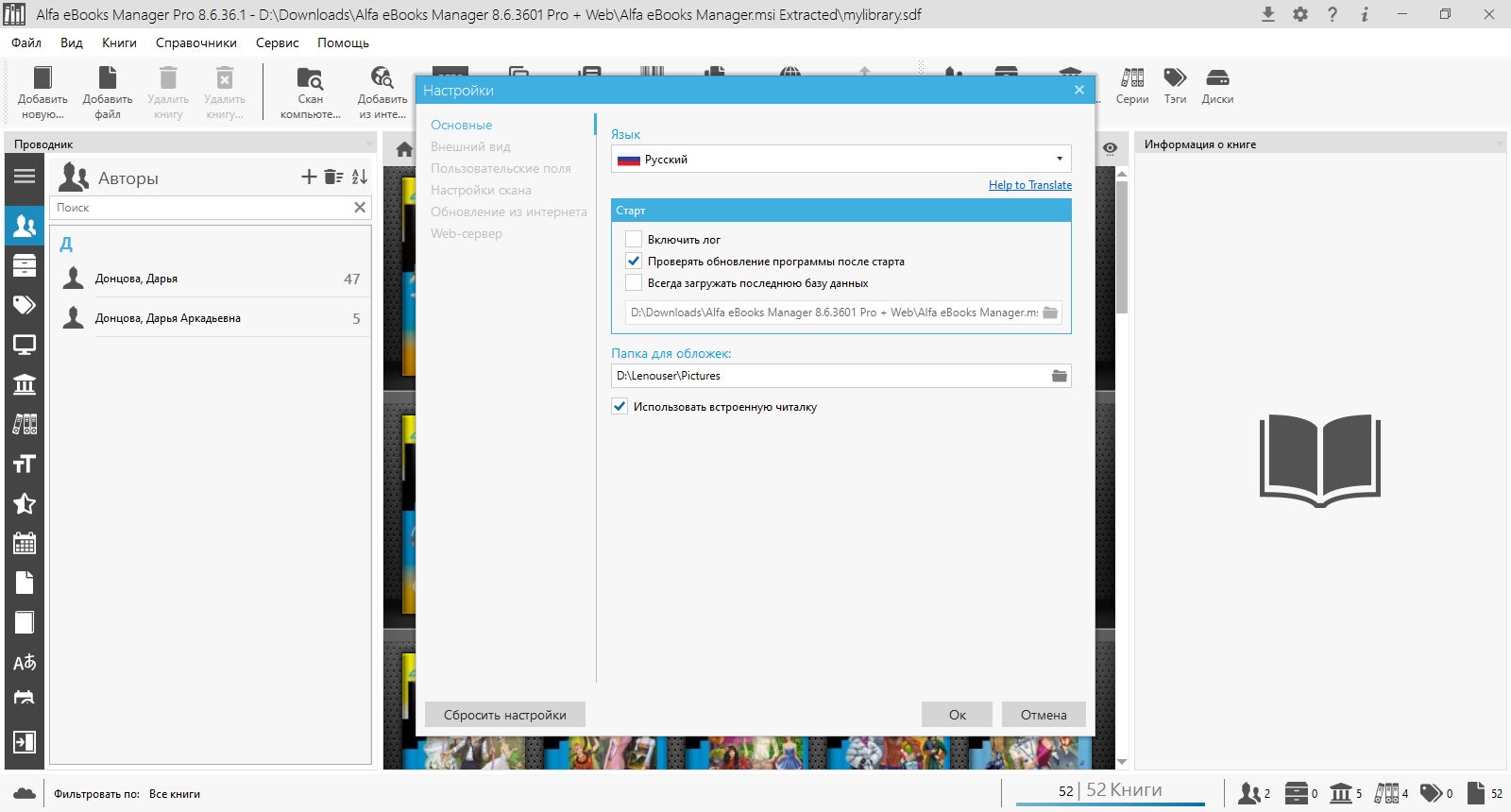The image size is (1511, 812).
Task: Open the Вид menu
Action: 72,42
